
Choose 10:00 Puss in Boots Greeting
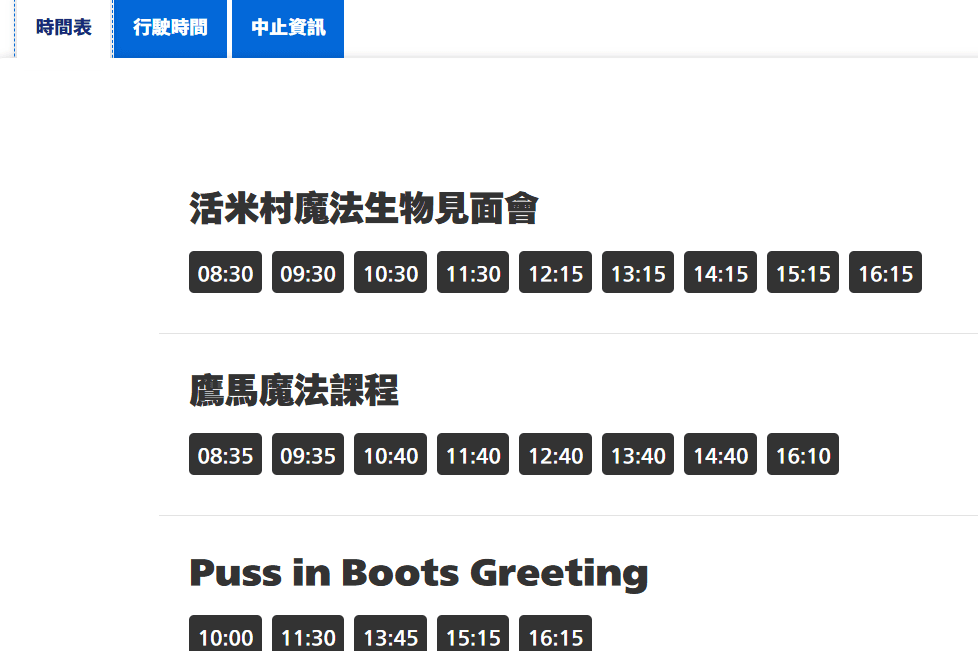point(225,636)
